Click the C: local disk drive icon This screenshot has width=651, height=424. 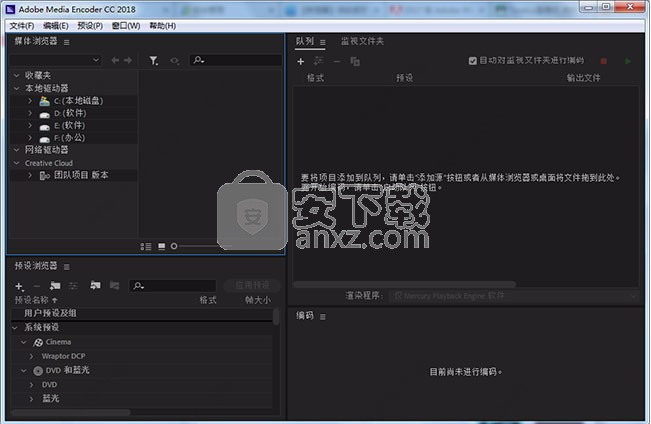(x=44, y=101)
